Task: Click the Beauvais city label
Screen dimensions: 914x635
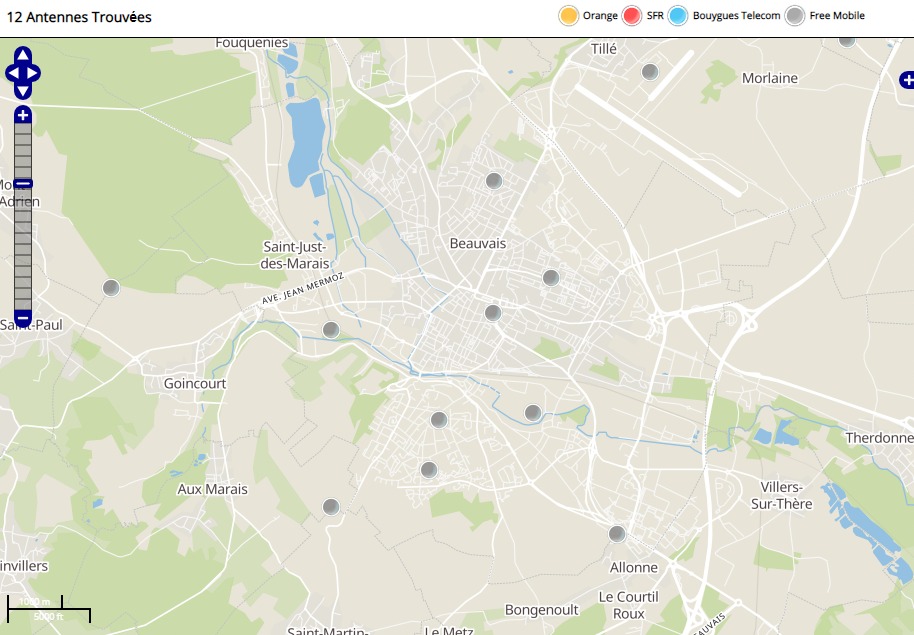Action: click(x=478, y=244)
